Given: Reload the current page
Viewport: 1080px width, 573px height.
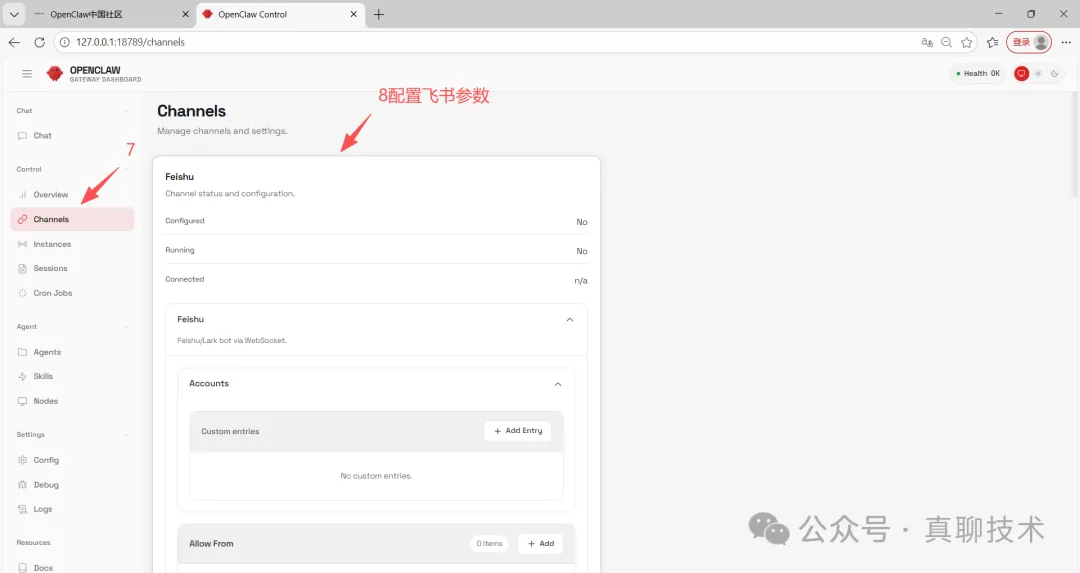Looking at the screenshot, I should 40,42.
